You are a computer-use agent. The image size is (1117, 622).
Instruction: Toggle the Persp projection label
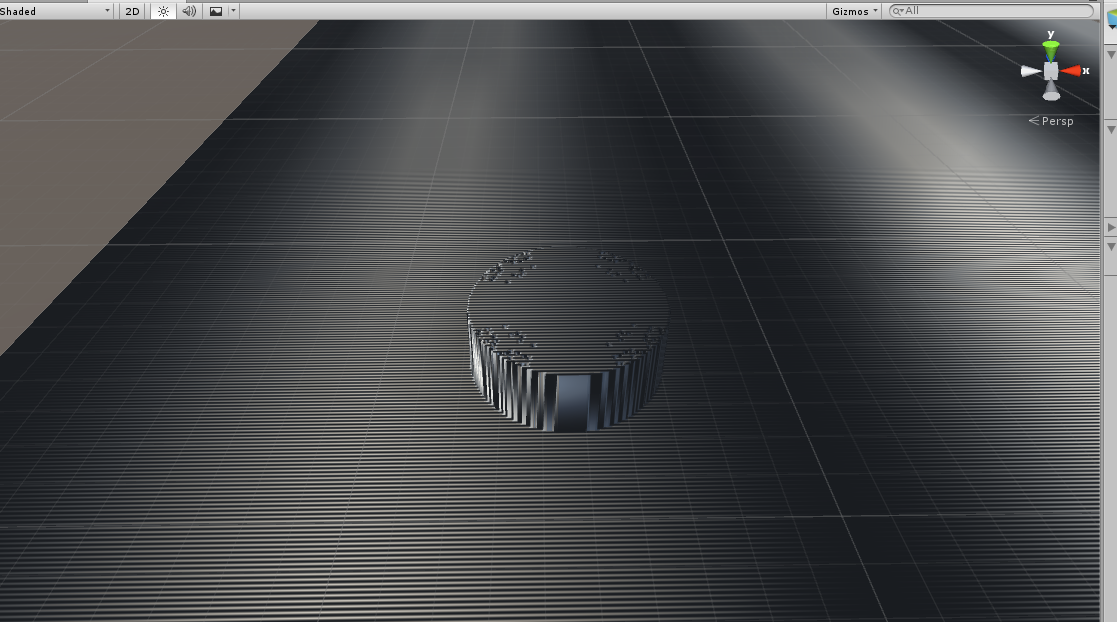(1051, 121)
